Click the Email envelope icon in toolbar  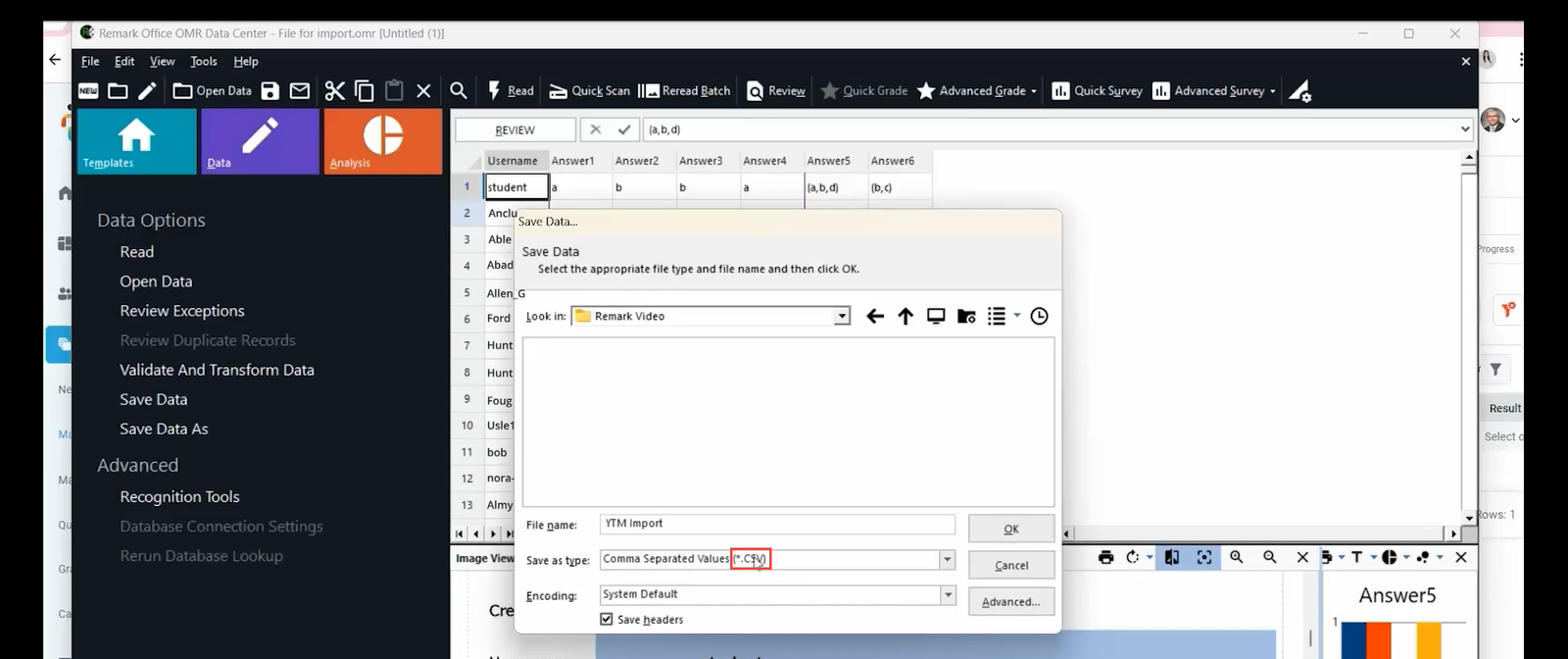pos(300,91)
